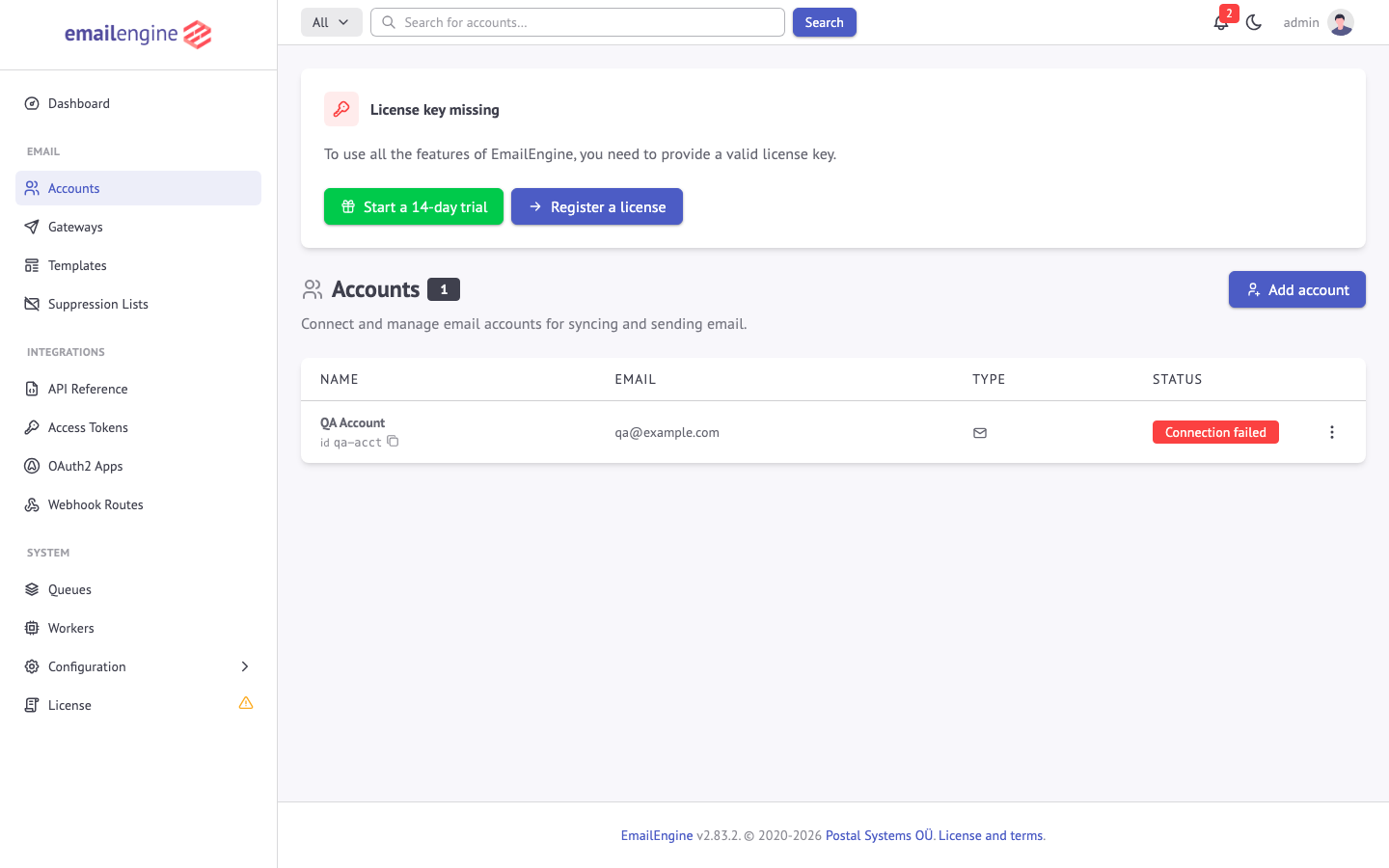This screenshot has width=1389, height=868.
Task: Open Suppression Lists
Action: (x=138, y=304)
